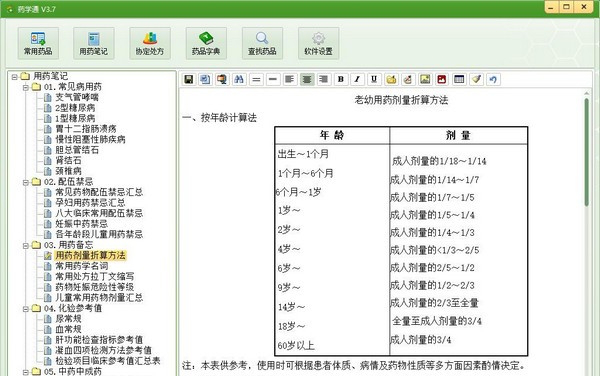Open 各年龄段儿童用药禁忌
The width and height of the screenshot is (600, 391).
[x=99, y=234]
